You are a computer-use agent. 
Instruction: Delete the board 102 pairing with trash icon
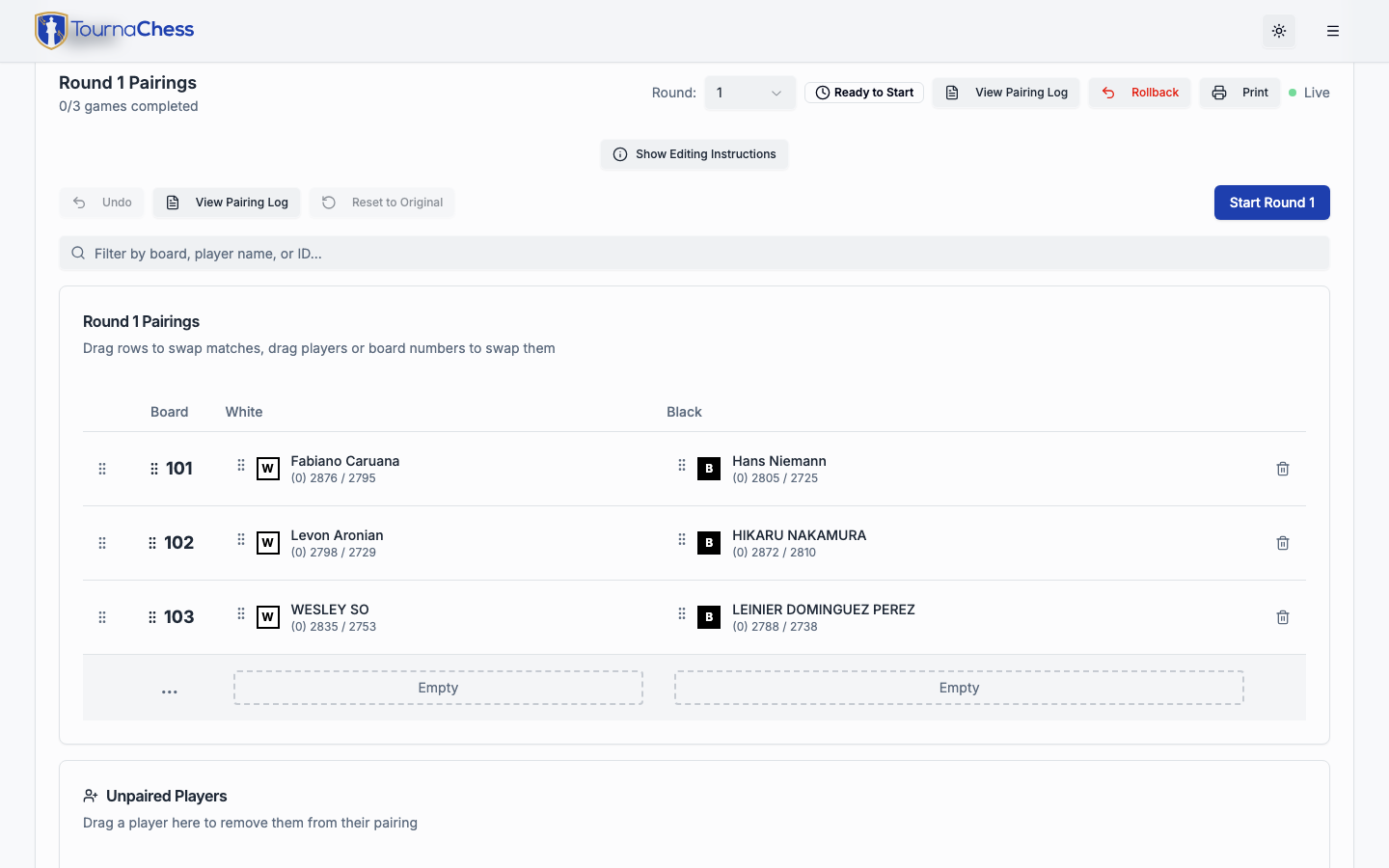(x=1283, y=543)
